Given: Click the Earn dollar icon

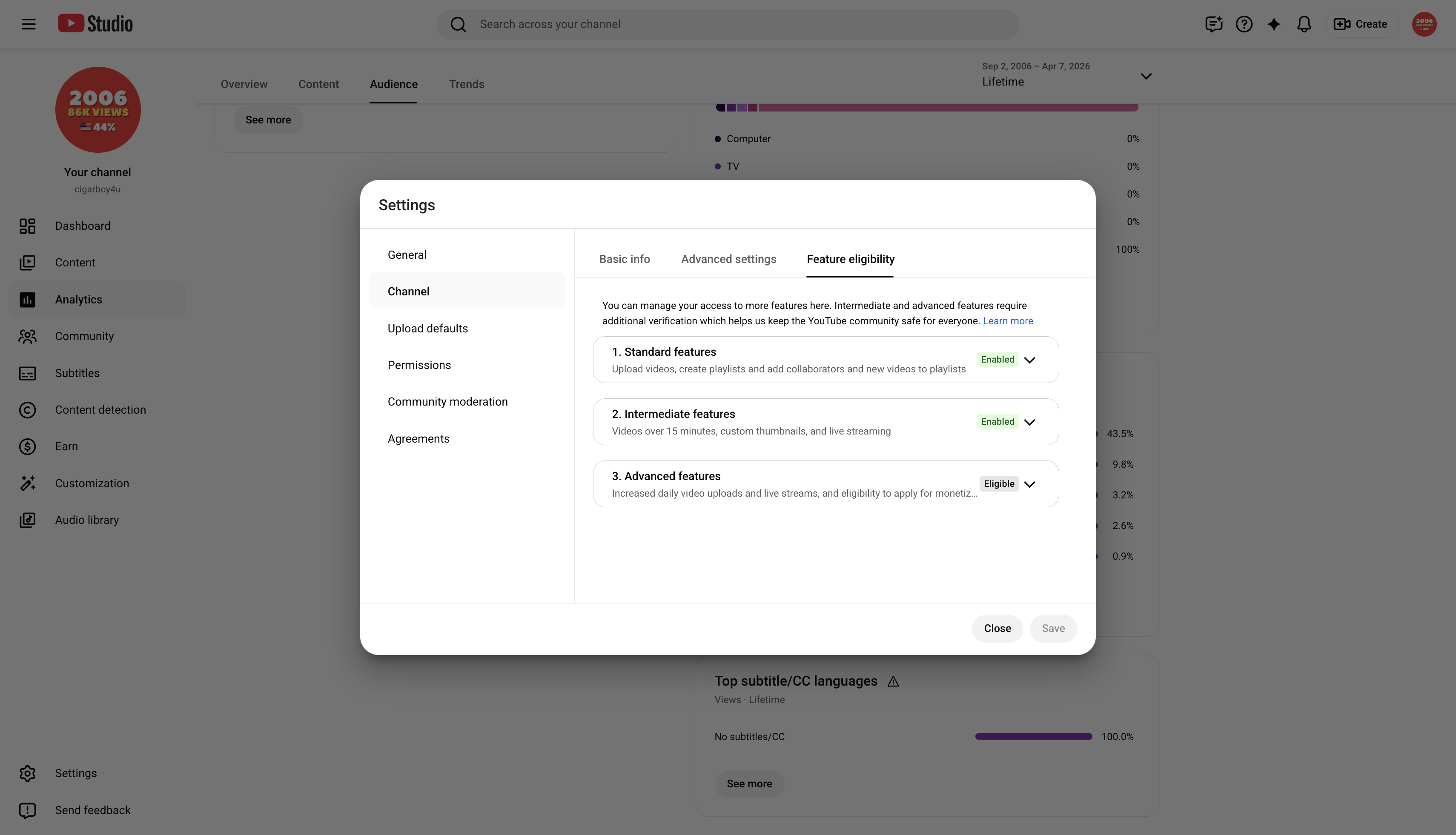Looking at the screenshot, I should point(28,447).
